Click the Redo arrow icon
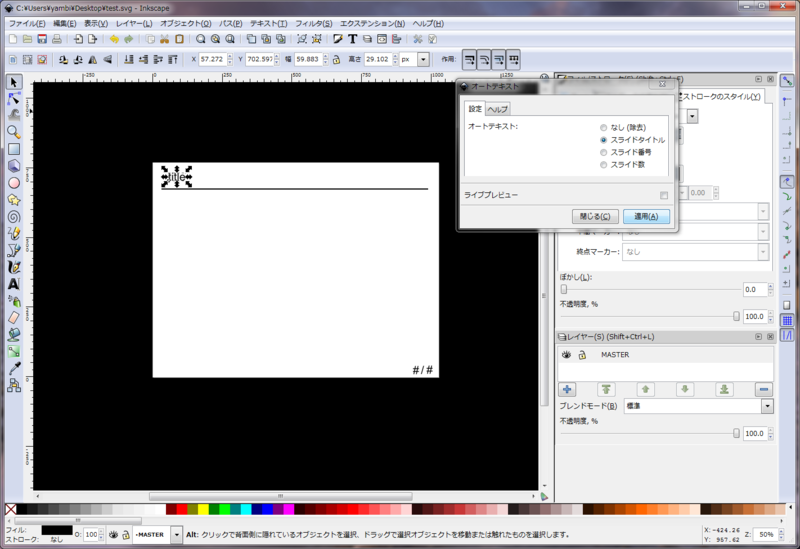 tap(129, 39)
